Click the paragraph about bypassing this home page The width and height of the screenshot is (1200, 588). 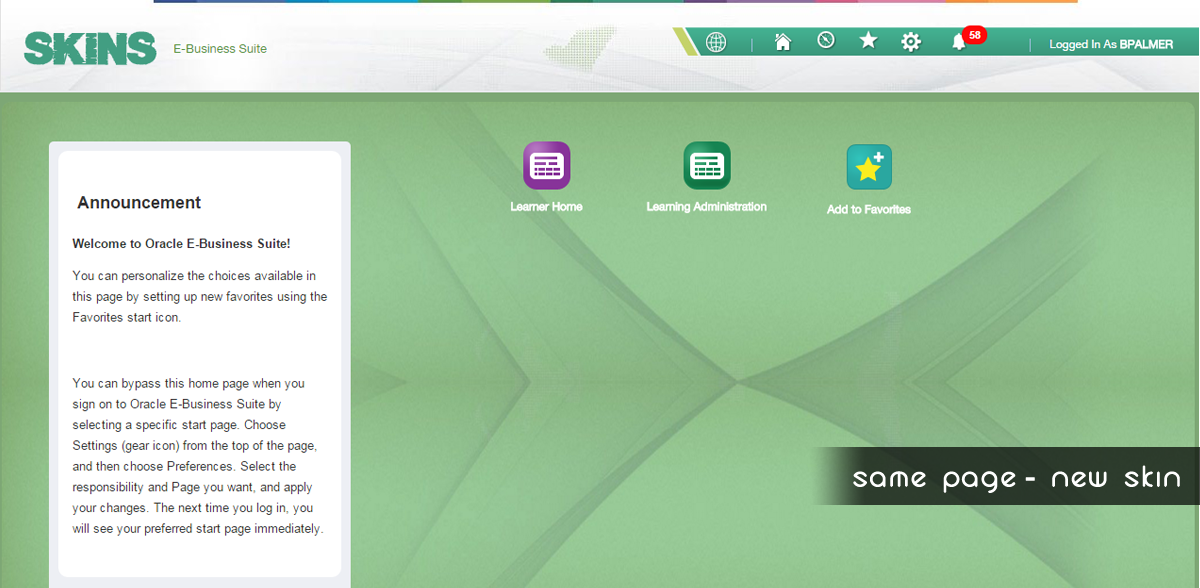198,456
